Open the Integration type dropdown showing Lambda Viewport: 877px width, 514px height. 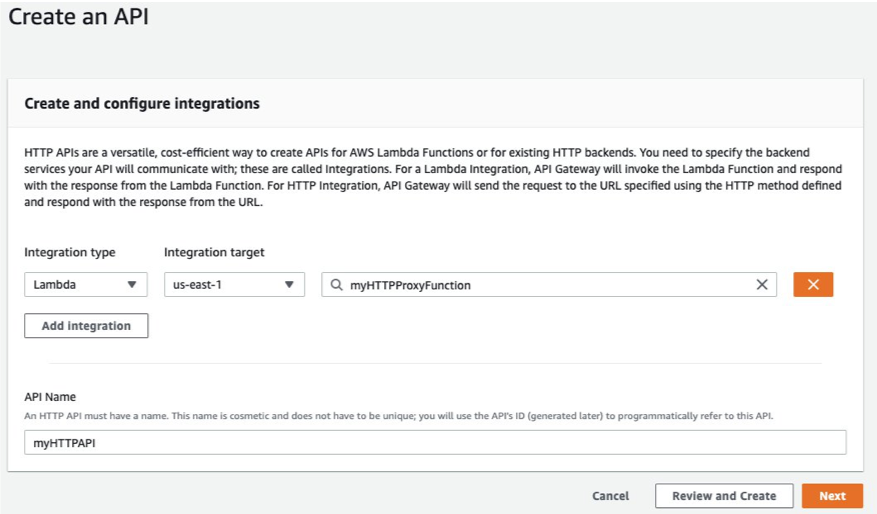click(x=85, y=285)
